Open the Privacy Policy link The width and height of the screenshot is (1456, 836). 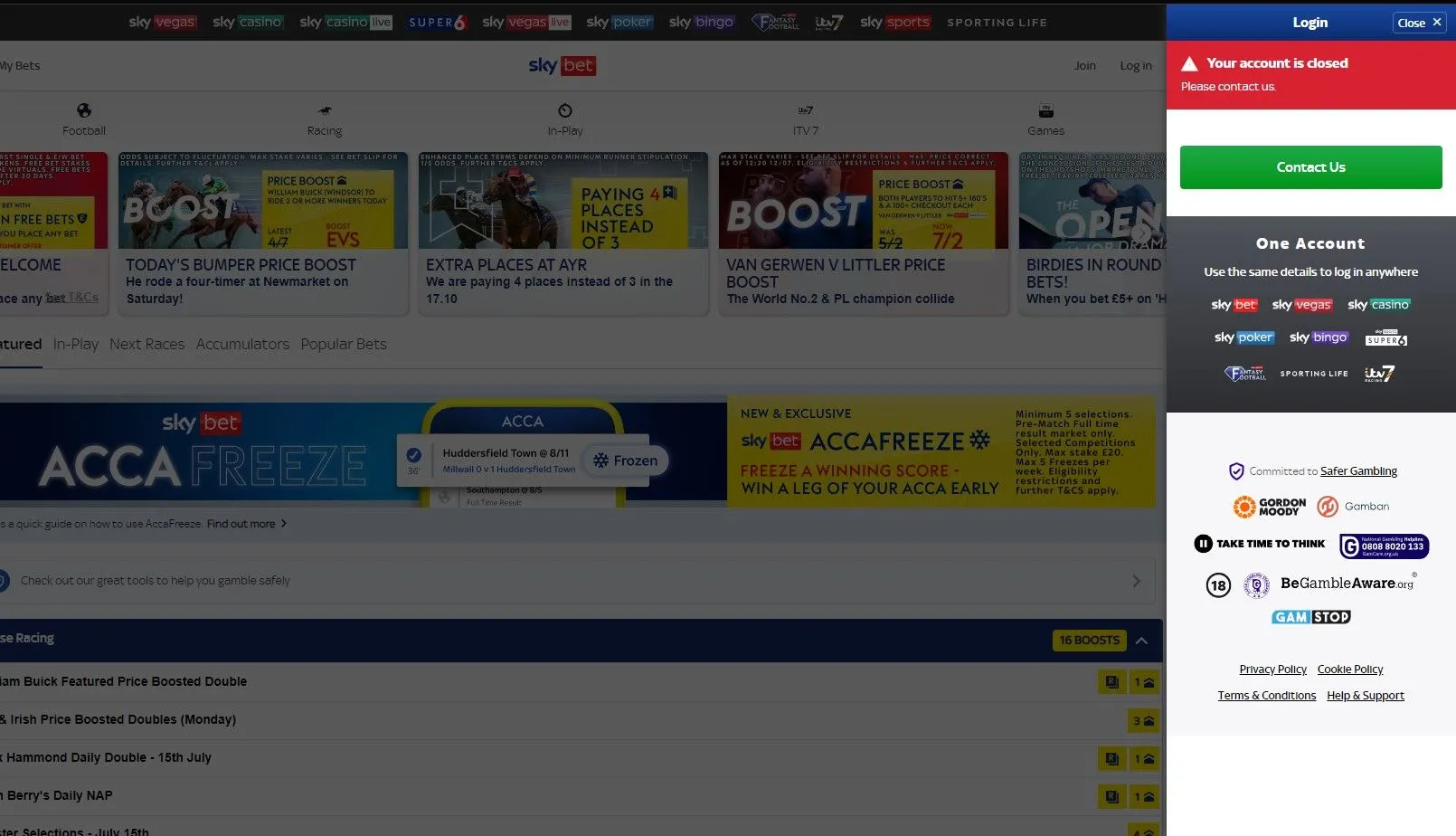(x=1272, y=670)
